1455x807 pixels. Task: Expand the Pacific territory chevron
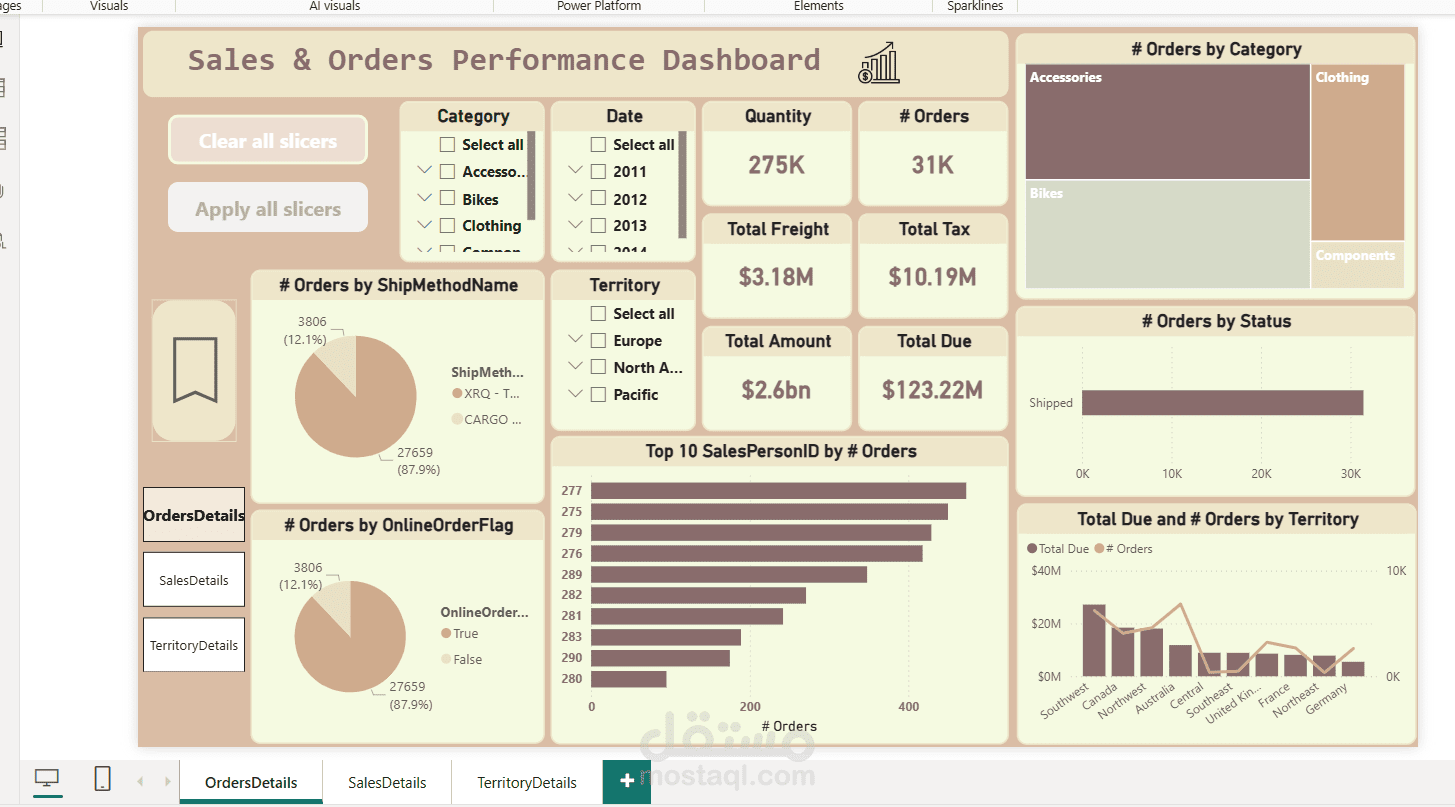pyautogui.click(x=575, y=394)
